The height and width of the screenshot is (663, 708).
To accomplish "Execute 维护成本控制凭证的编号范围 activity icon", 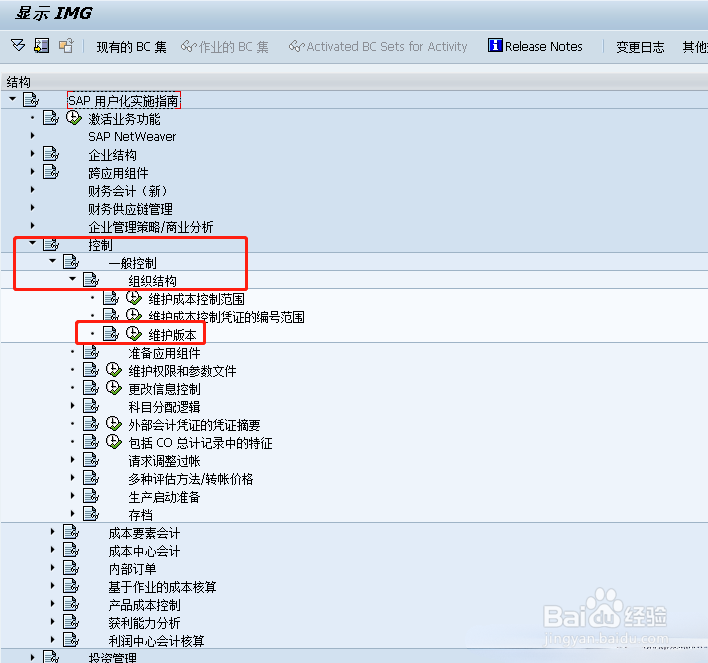I will [x=134, y=315].
